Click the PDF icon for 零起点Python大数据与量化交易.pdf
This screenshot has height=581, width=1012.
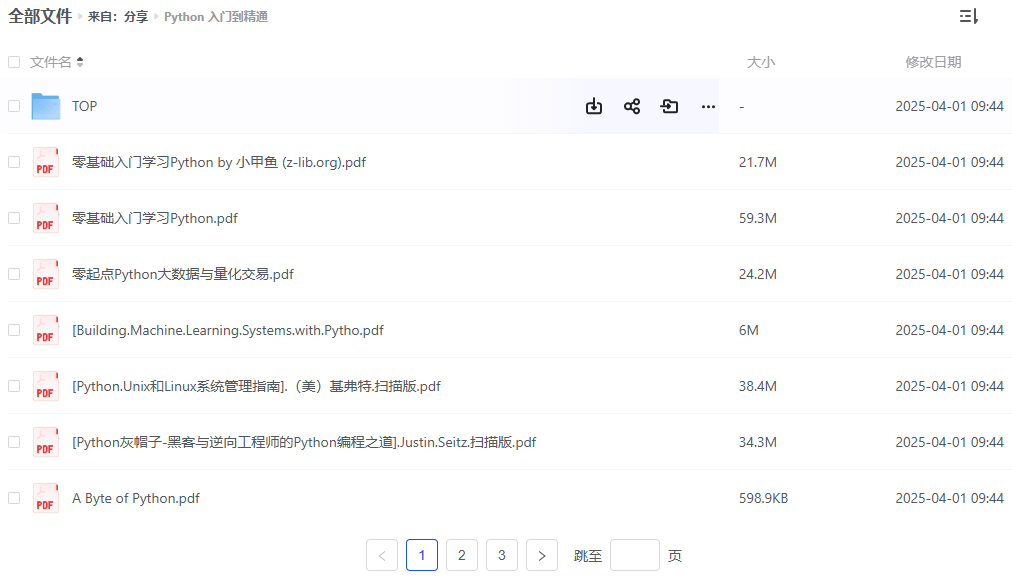click(x=45, y=273)
